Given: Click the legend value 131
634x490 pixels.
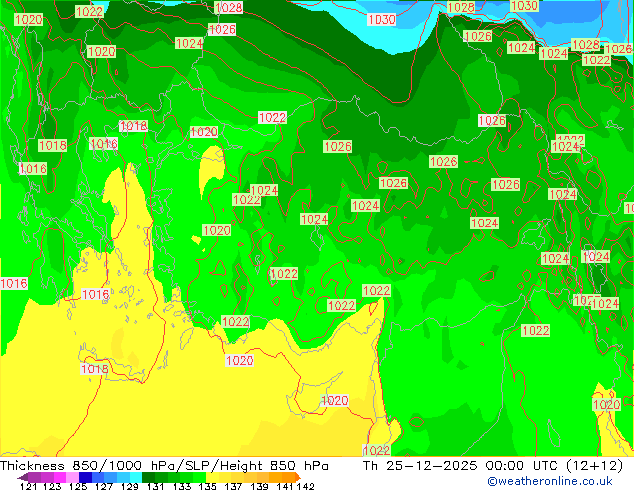Looking at the screenshot, I should tap(155, 486).
